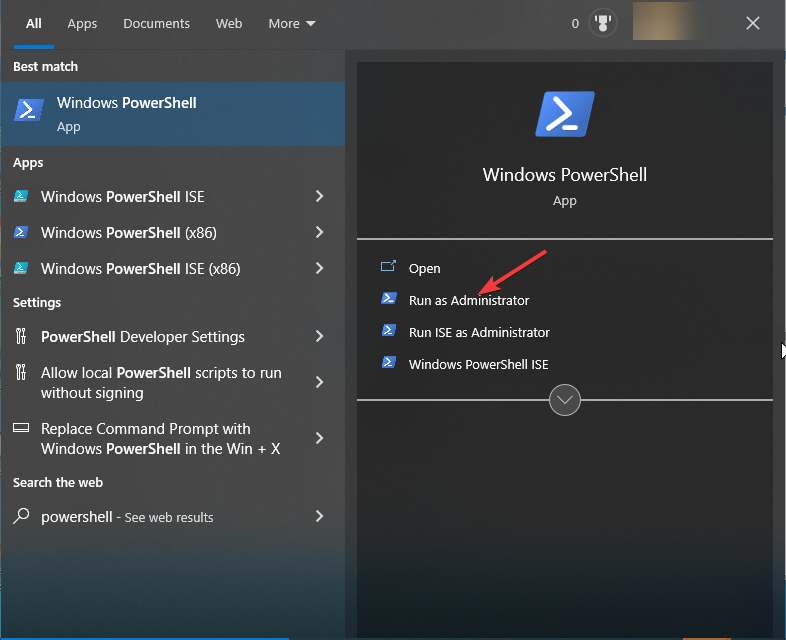The height and width of the screenshot is (640, 786).
Task: Open Allow local PowerShell scripts setting
Action: 160,383
